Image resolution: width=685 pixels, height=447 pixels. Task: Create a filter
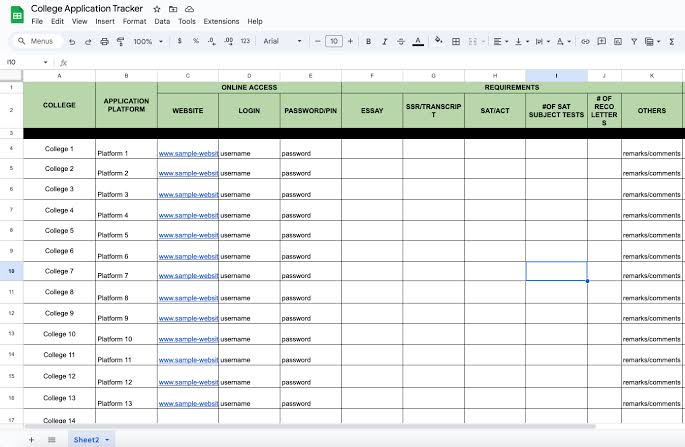634,42
